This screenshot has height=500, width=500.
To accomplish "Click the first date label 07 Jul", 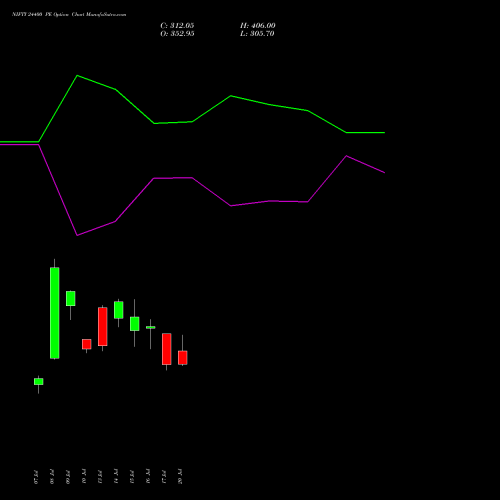I will [36, 477].
